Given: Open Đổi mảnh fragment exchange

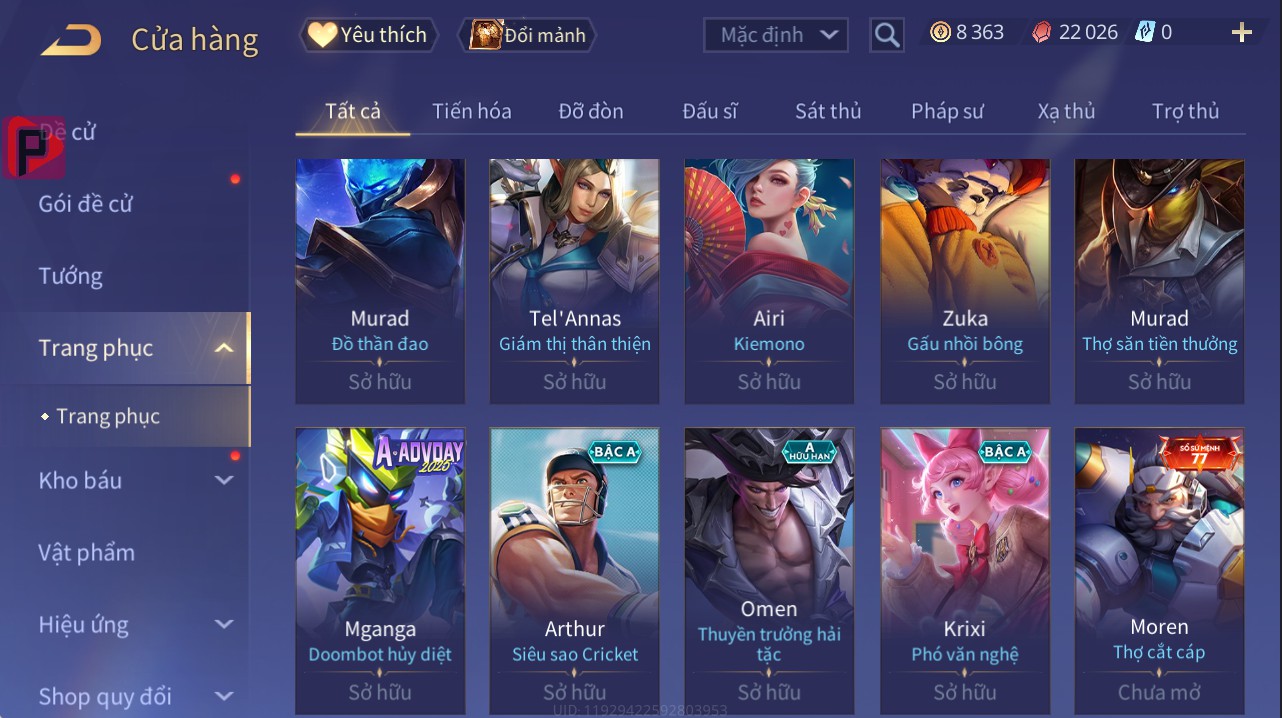Looking at the screenshot, I should coord(528,35).
